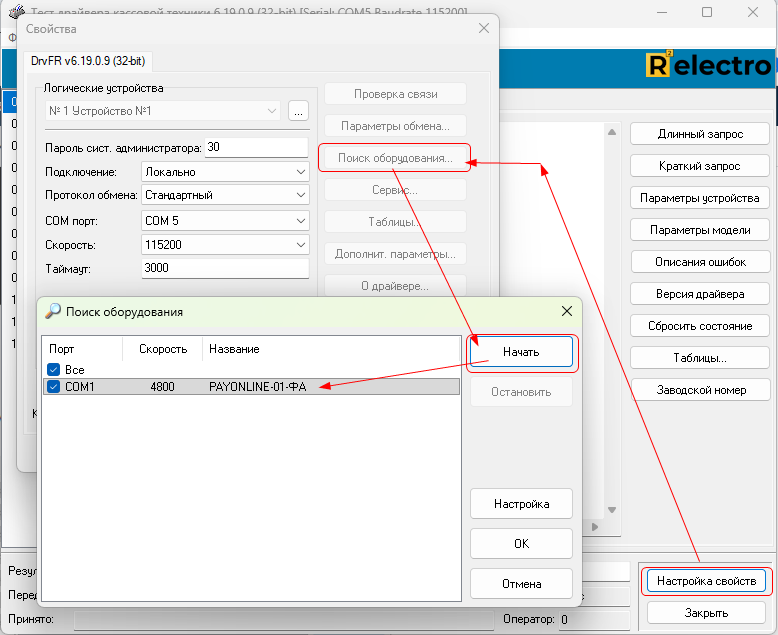This screenshot has height=635, width=778.
Task: Select the DrvFR v6.19.0.9 tab
Action: click(86, 61)
